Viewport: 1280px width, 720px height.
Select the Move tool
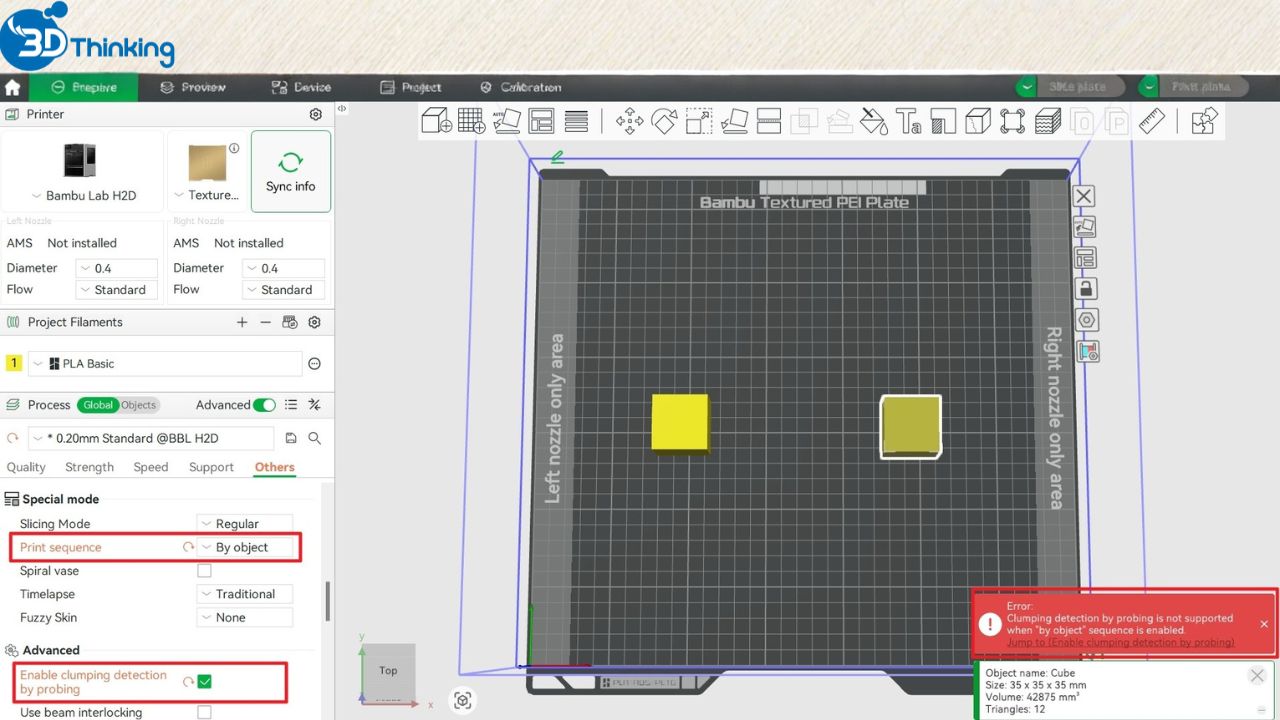(x=630, y=122)
